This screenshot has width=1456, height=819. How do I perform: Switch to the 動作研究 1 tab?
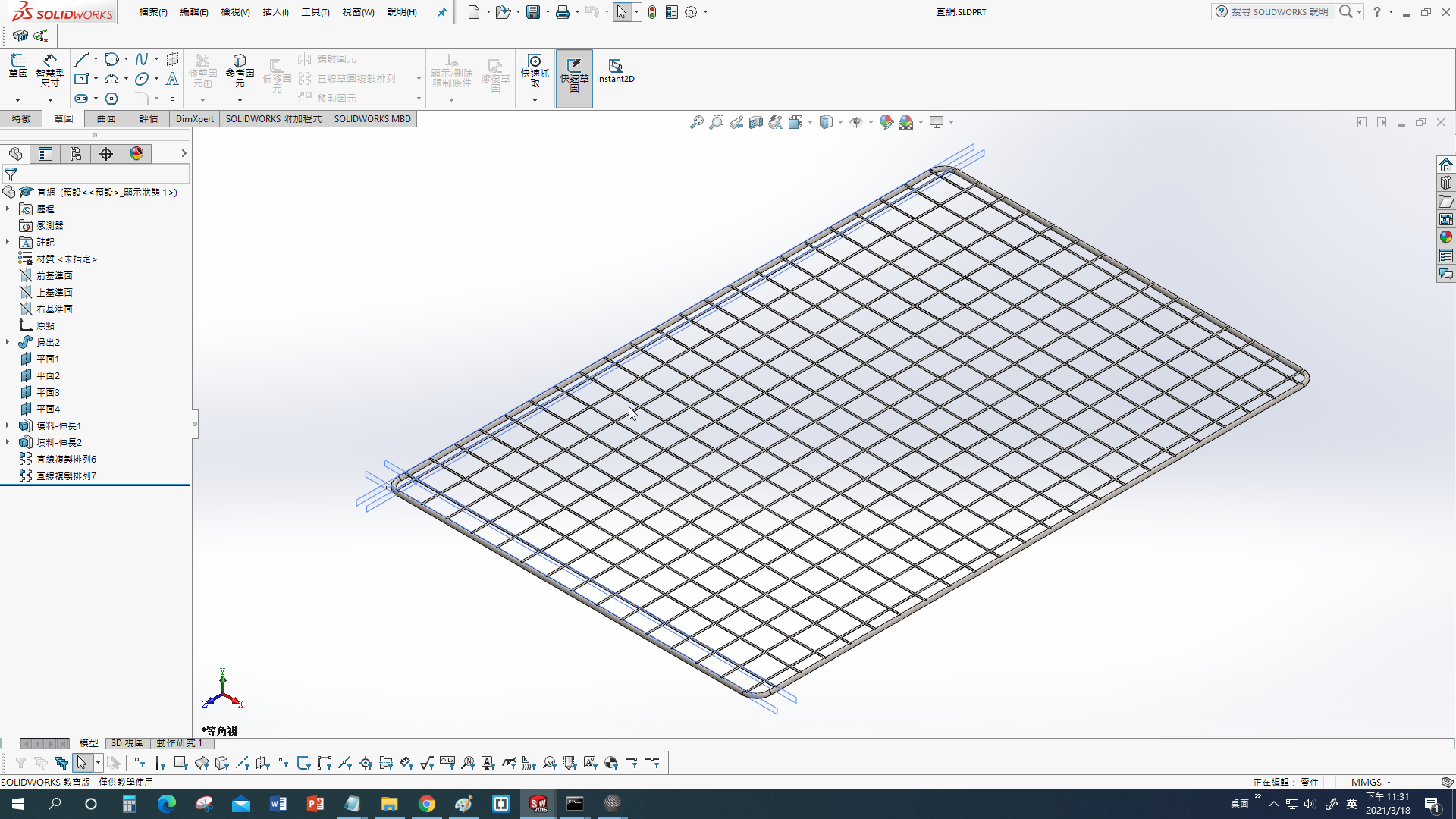click(180, 743)
